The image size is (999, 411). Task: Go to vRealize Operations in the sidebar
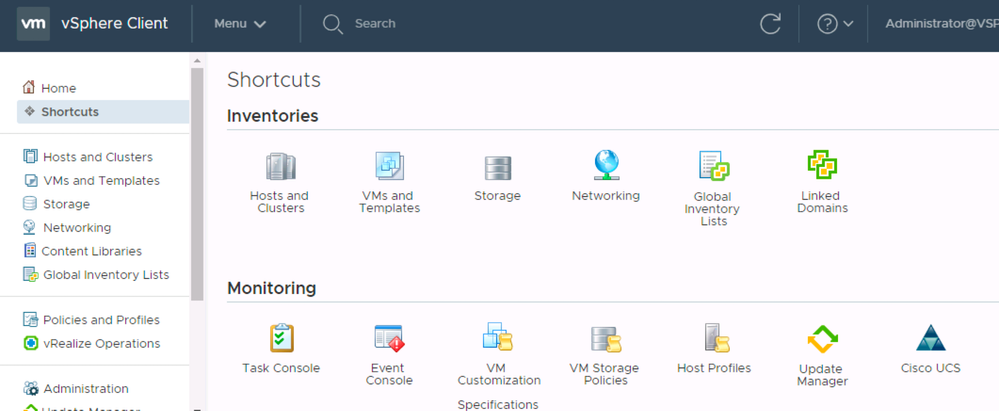tap(103, 343)
